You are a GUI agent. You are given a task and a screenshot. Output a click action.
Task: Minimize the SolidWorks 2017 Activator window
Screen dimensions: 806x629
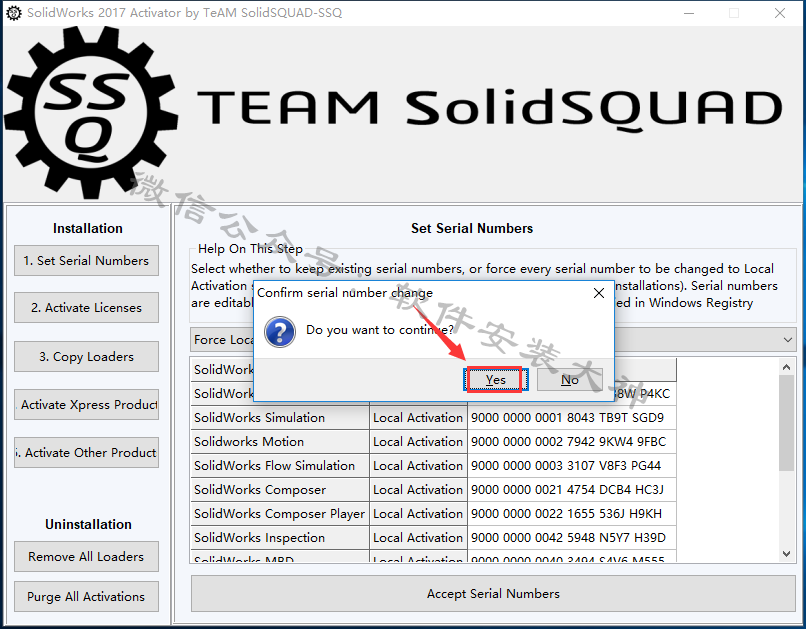689,13
